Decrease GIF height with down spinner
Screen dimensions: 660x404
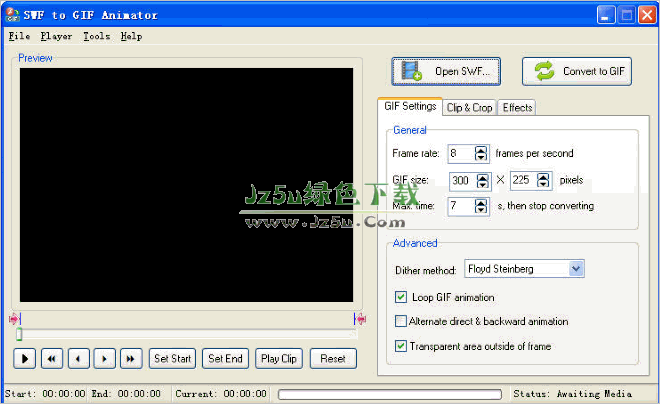(x=543, y=184)
